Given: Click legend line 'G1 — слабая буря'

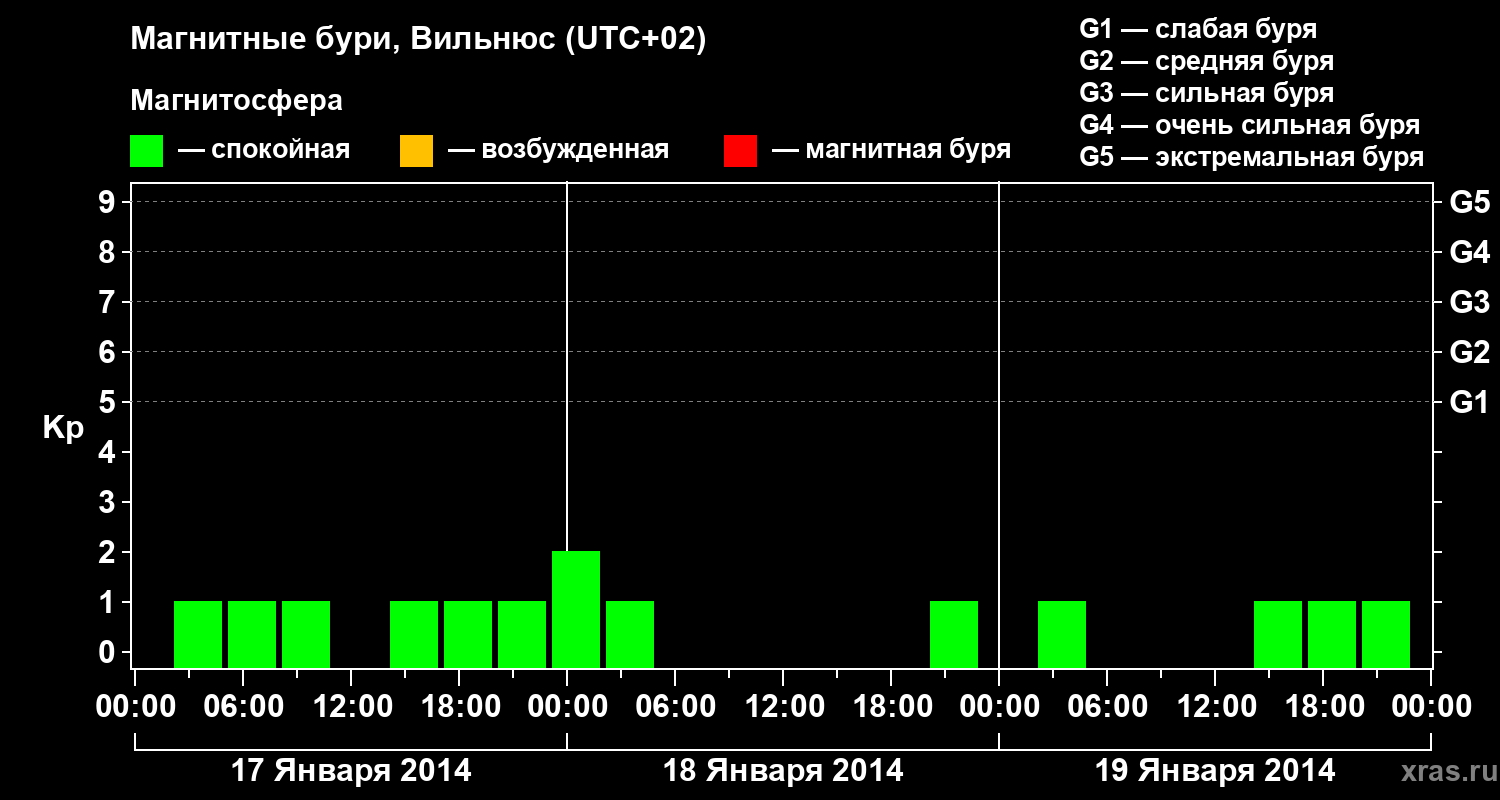Looking at the screenshot, I should 1198,29.
